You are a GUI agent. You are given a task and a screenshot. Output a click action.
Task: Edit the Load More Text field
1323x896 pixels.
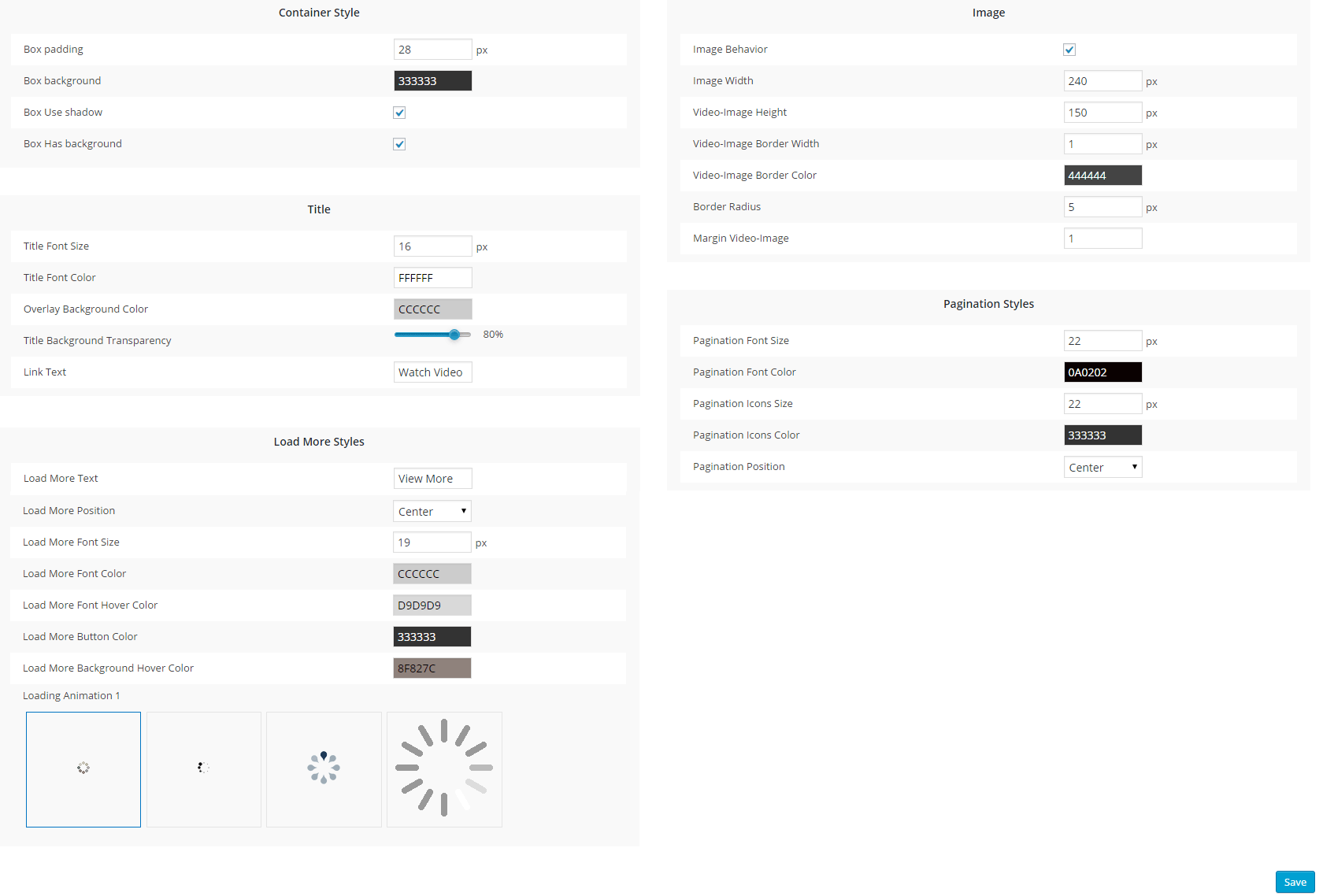coord(432,479)
